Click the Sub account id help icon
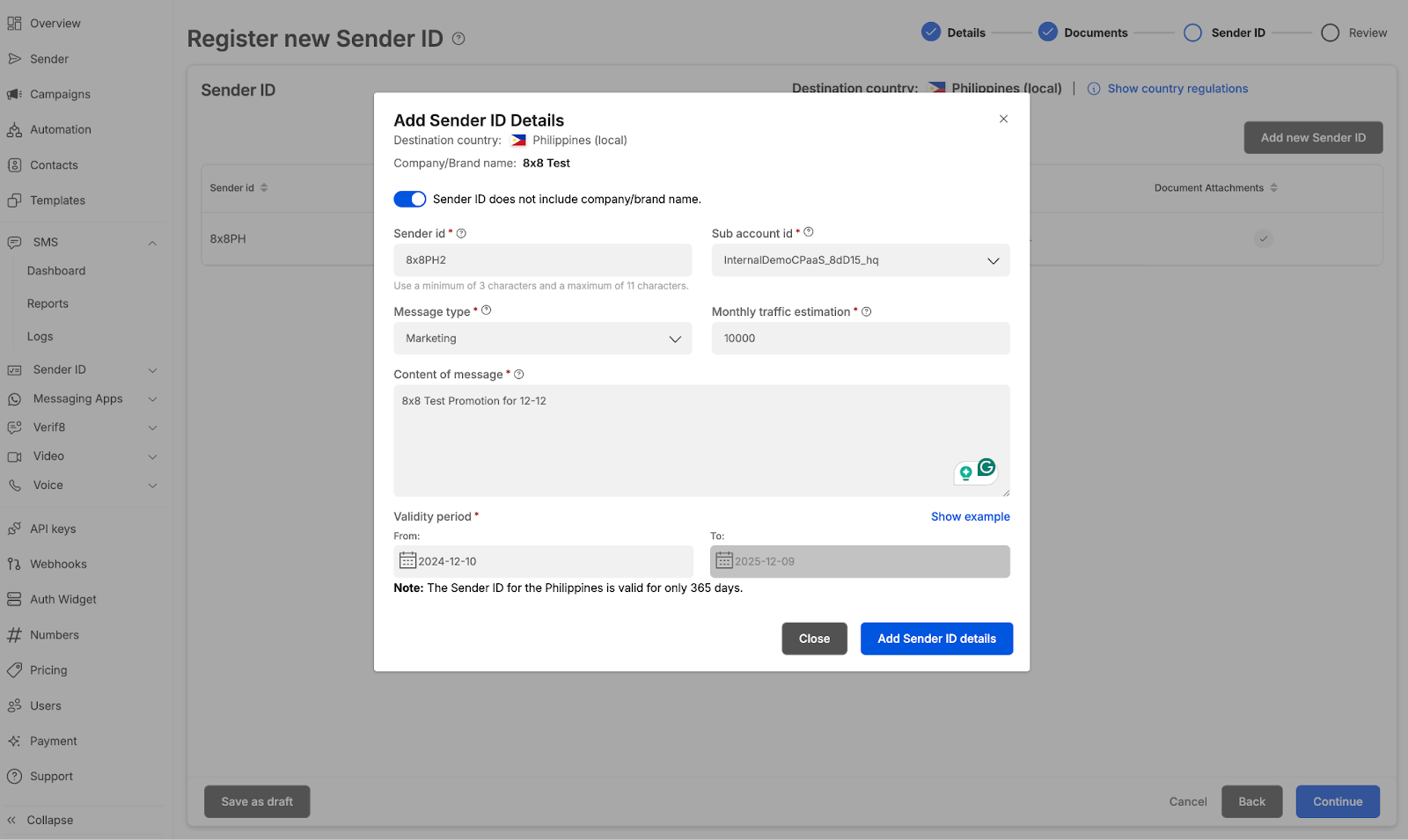The image size is (1408, 840). click(x=809, y=232)
